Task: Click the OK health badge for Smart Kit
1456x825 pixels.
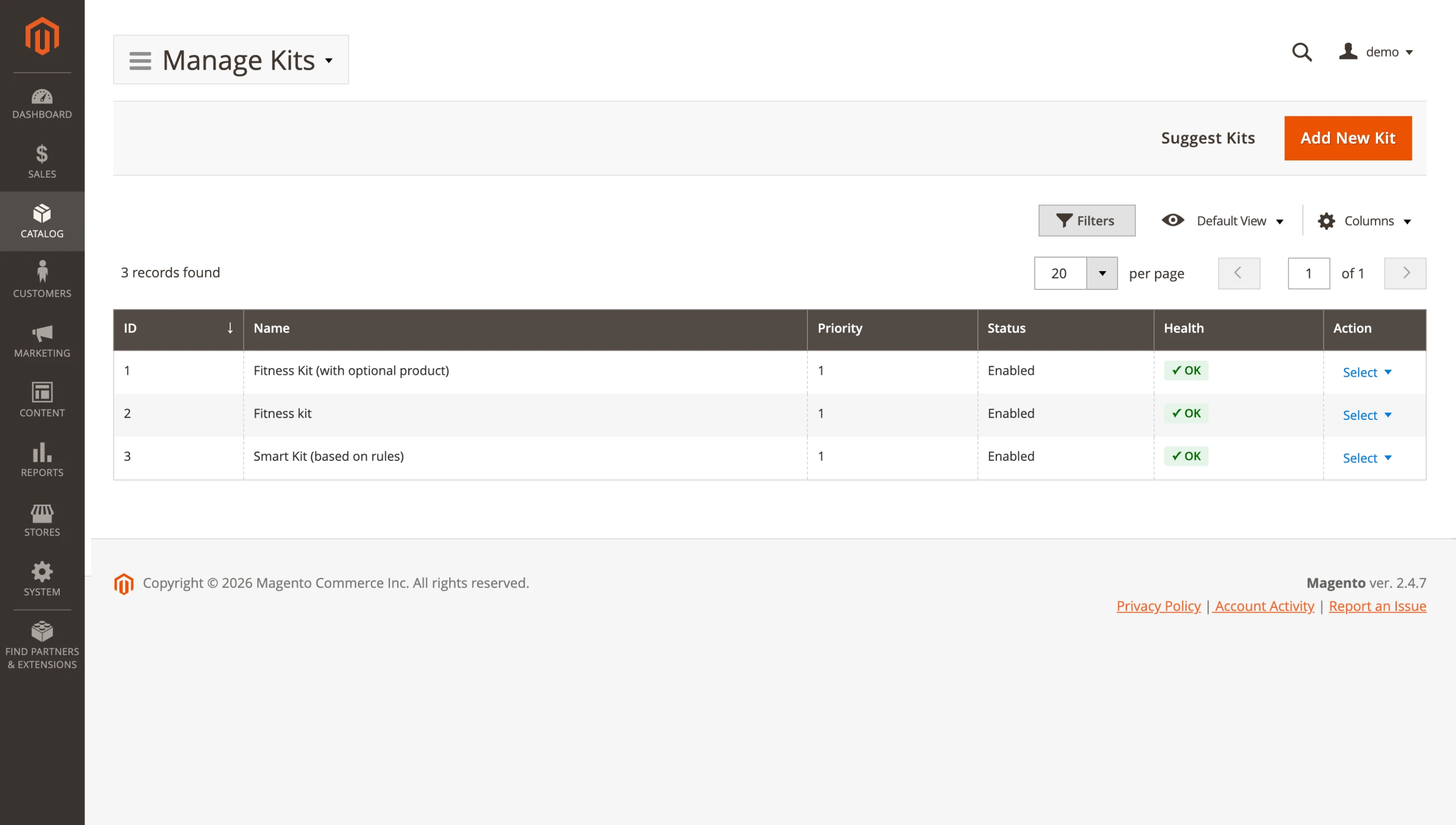Action: pyautogui.click(x=1186, y=456)
